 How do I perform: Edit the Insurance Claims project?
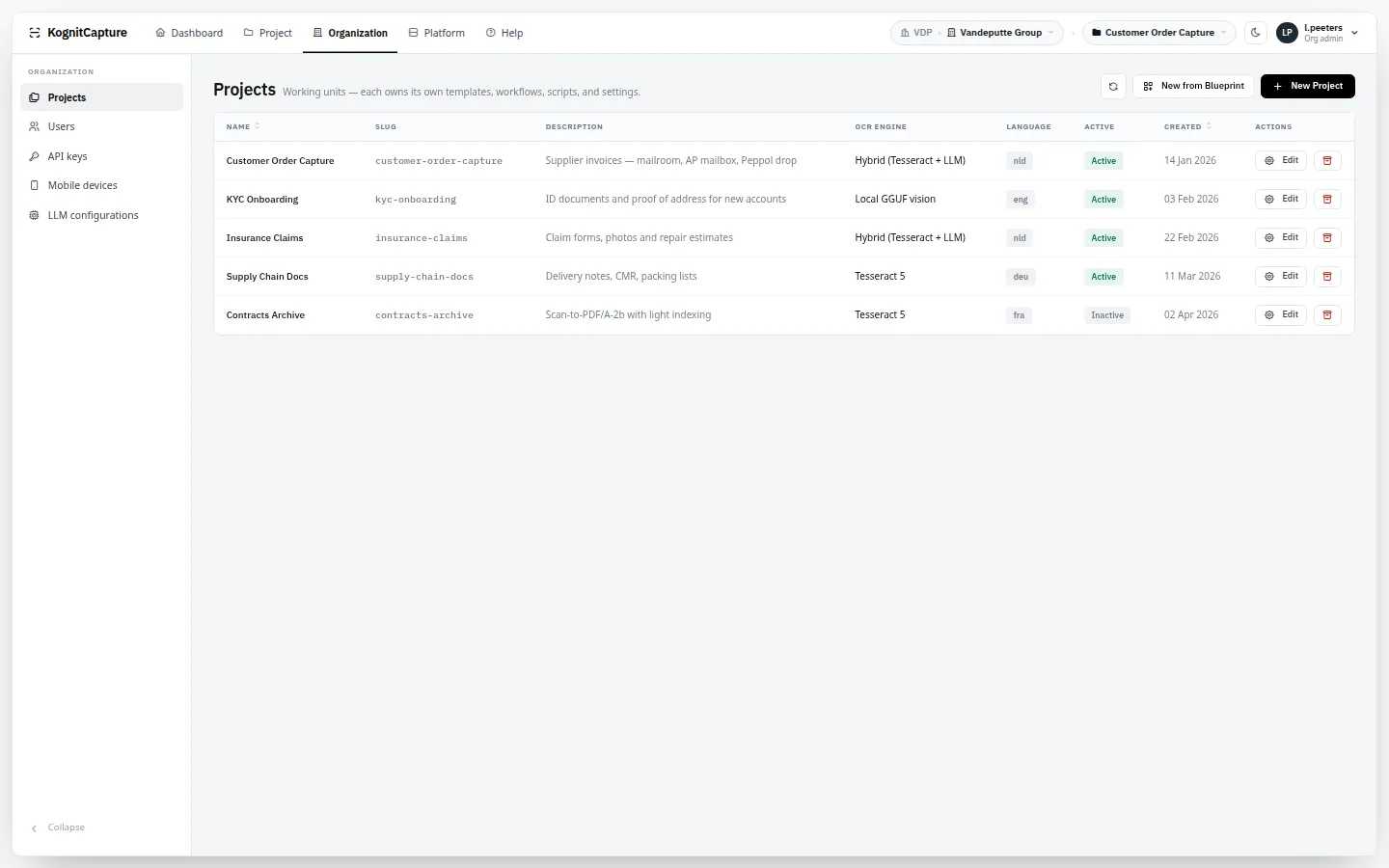1281,238
